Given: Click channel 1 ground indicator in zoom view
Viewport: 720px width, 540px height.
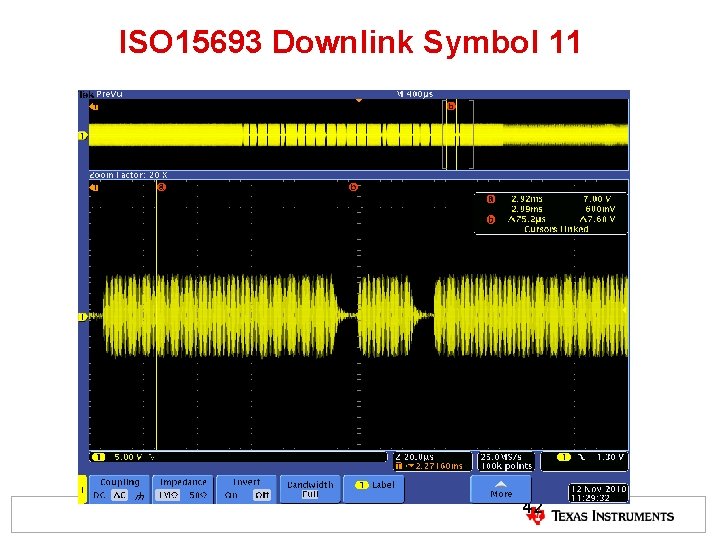Looking at the screenshot, I should tap(83, 317).
